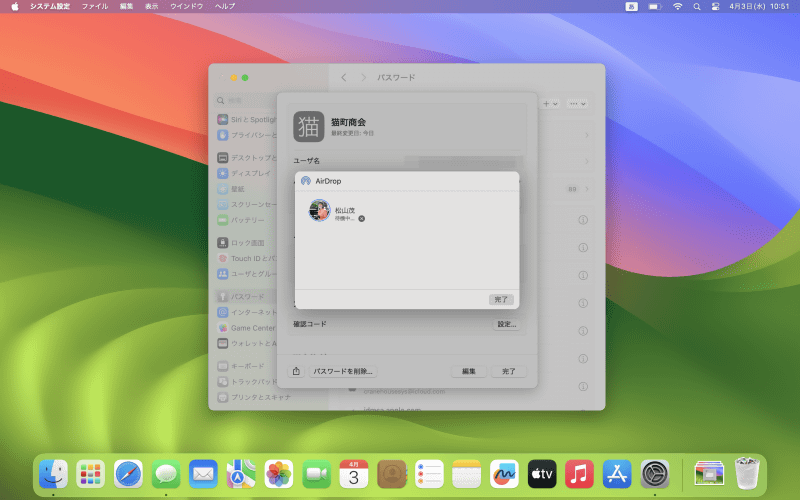
Task: Open Finder from the Dock
Action: [x=53, y=474]
